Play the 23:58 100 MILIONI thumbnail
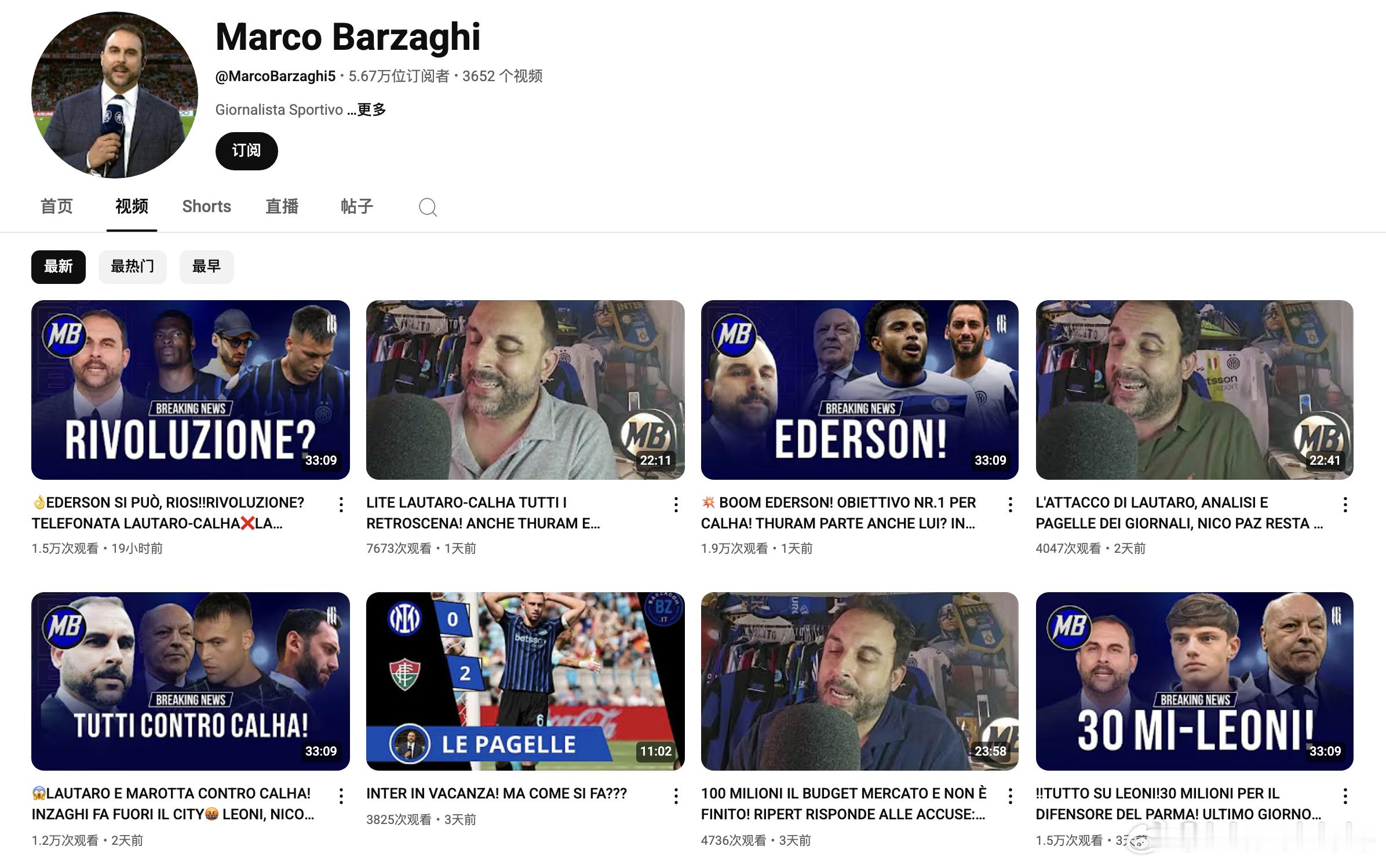This screenshot has width=1386, height=868. click(860, 681)
